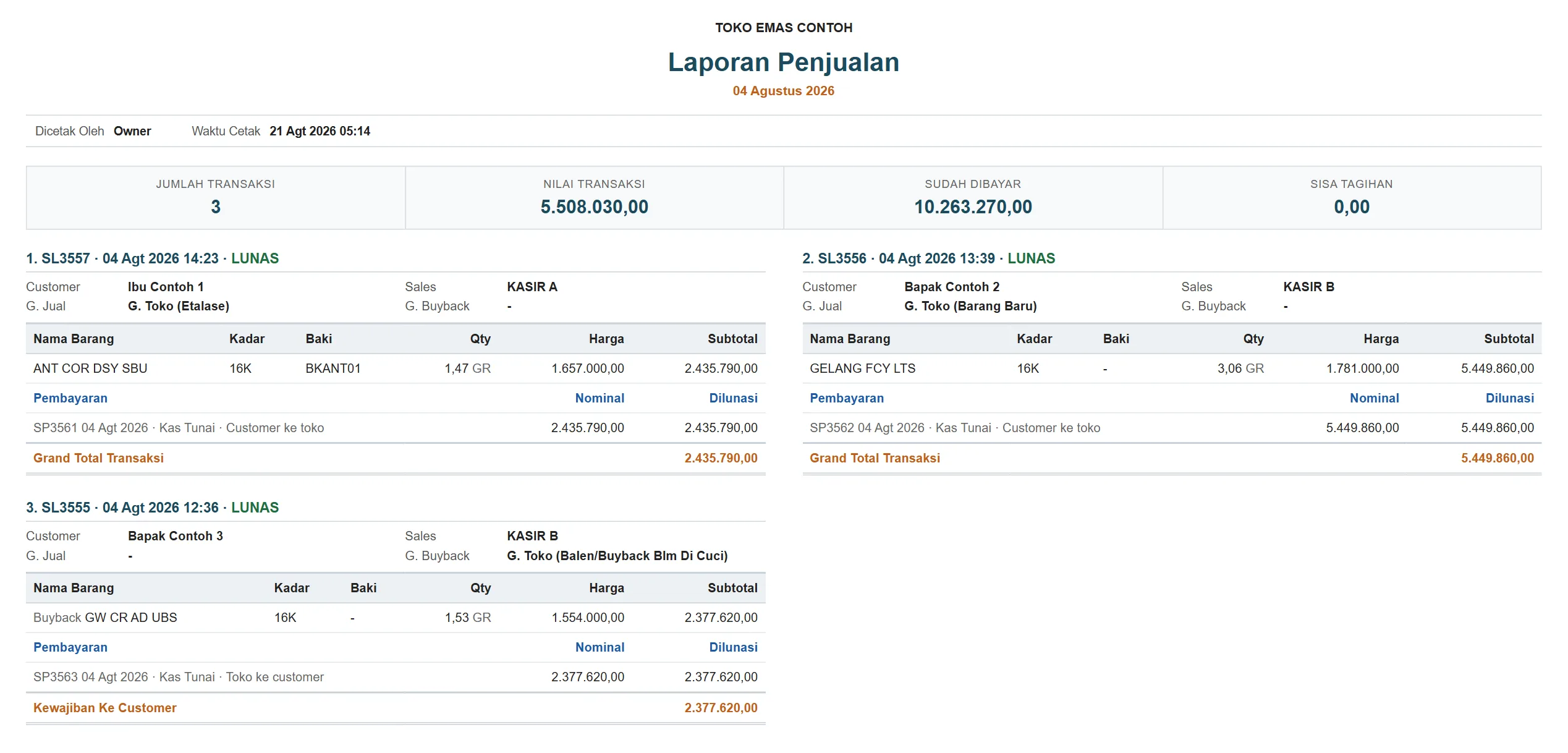Click Sudah Dibayar amount 10.263.270,00
The height and width of the screenshot is (753, 1568).
click(x=973, y=207)
